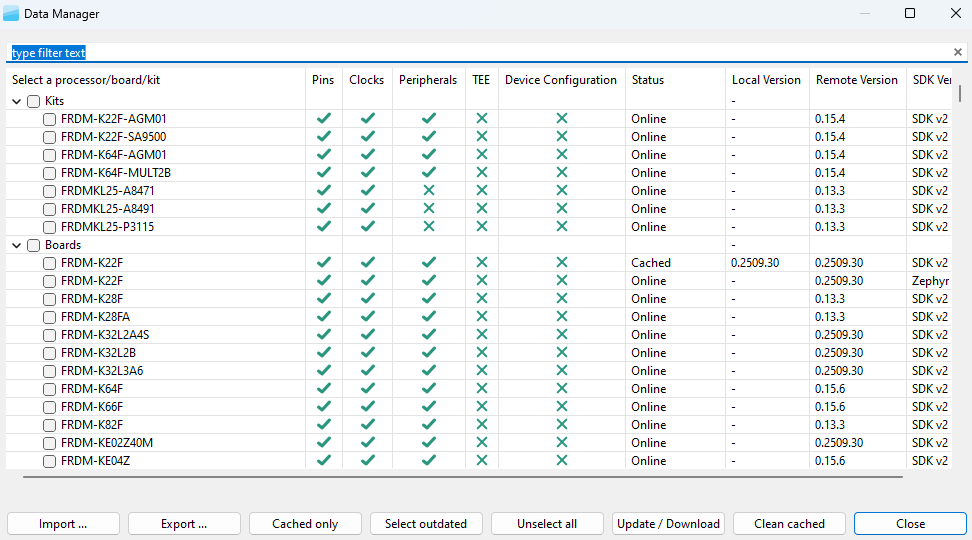
Task: Select the FRDM-K32L3A6 row label
Action: (x=102, y=371)
